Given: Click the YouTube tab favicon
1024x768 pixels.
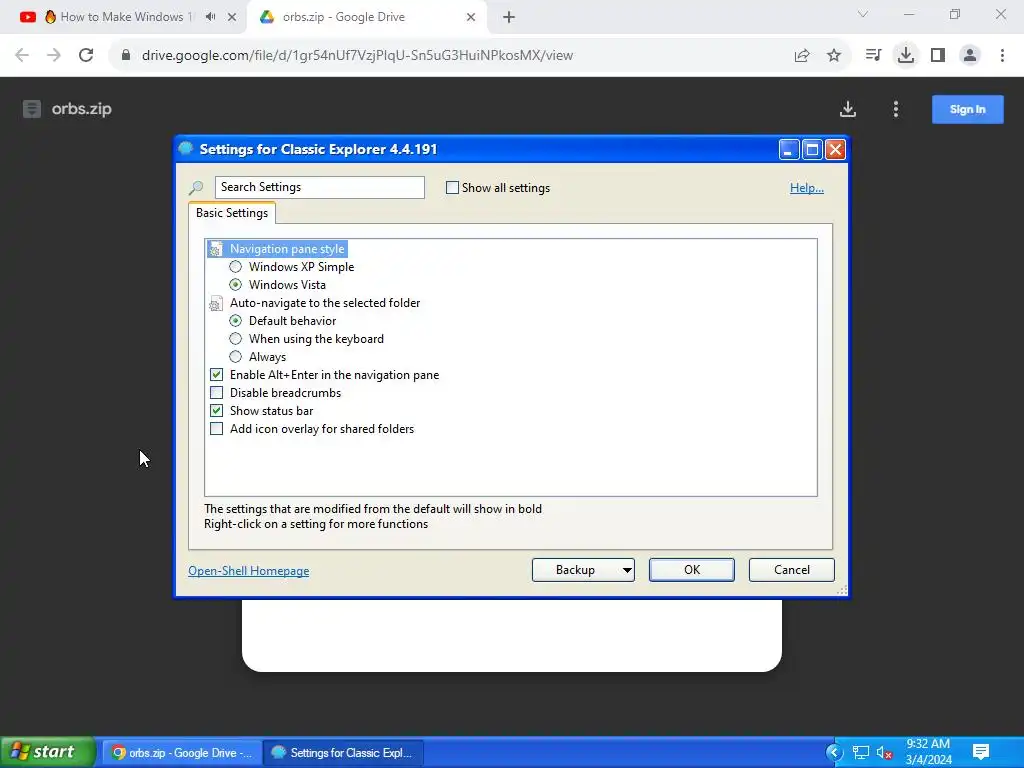Looking at the screenshot, I should pyautogui.click(x=27, y=17).
